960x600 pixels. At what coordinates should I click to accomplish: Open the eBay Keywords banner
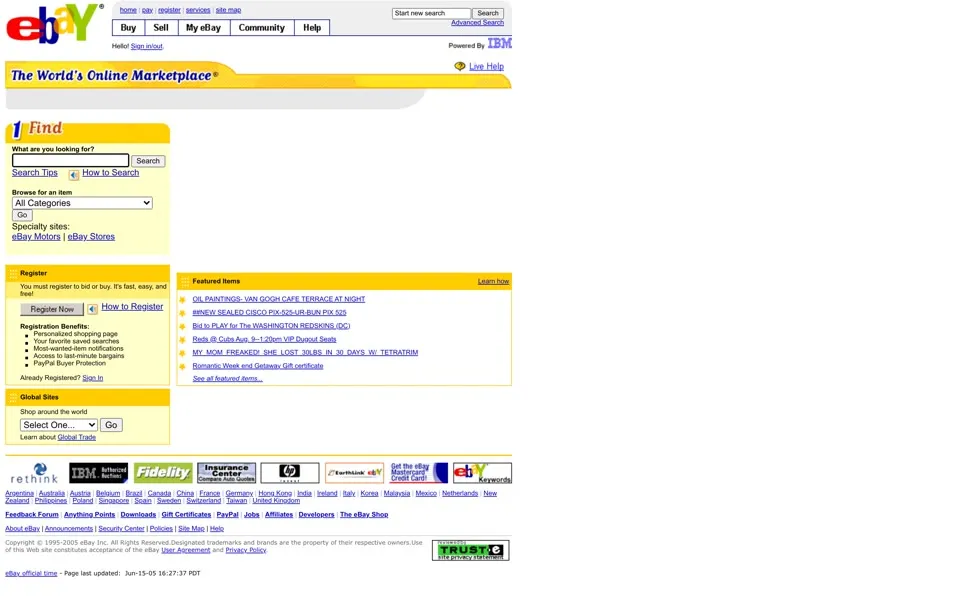coord(482,473)
